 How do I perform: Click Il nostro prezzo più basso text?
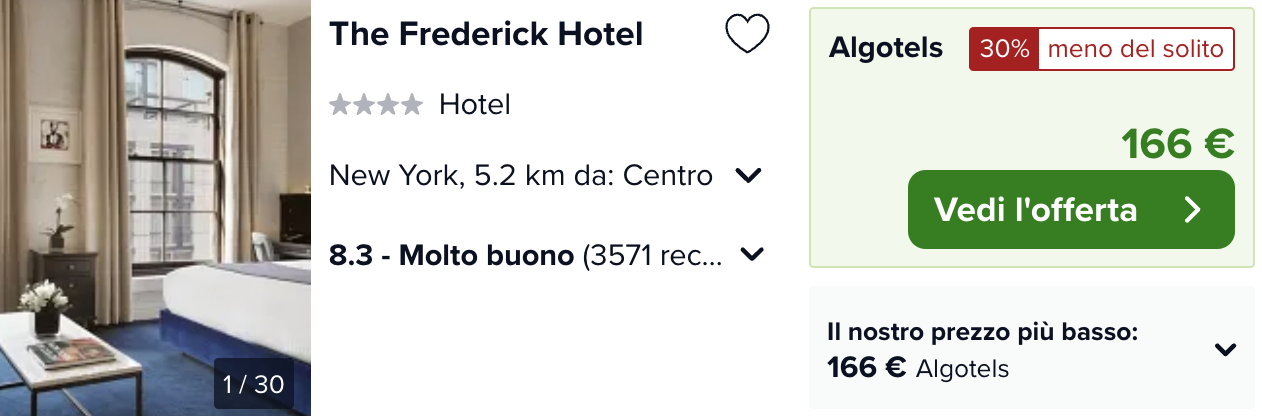click(983, 332)
